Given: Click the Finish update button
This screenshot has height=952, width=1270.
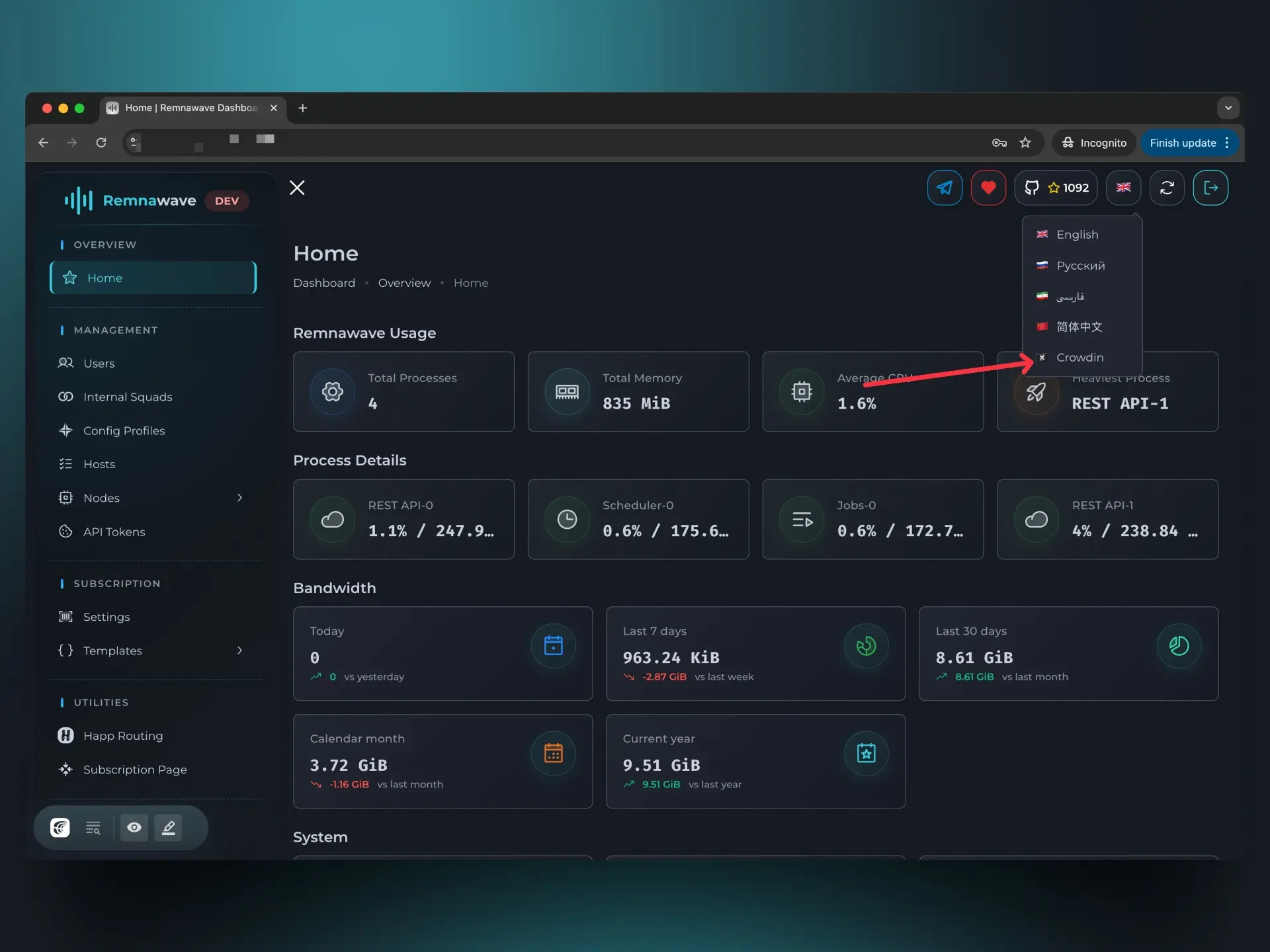Looking at the screenshot, I should pyautogui.click(x=1182, y=143).
